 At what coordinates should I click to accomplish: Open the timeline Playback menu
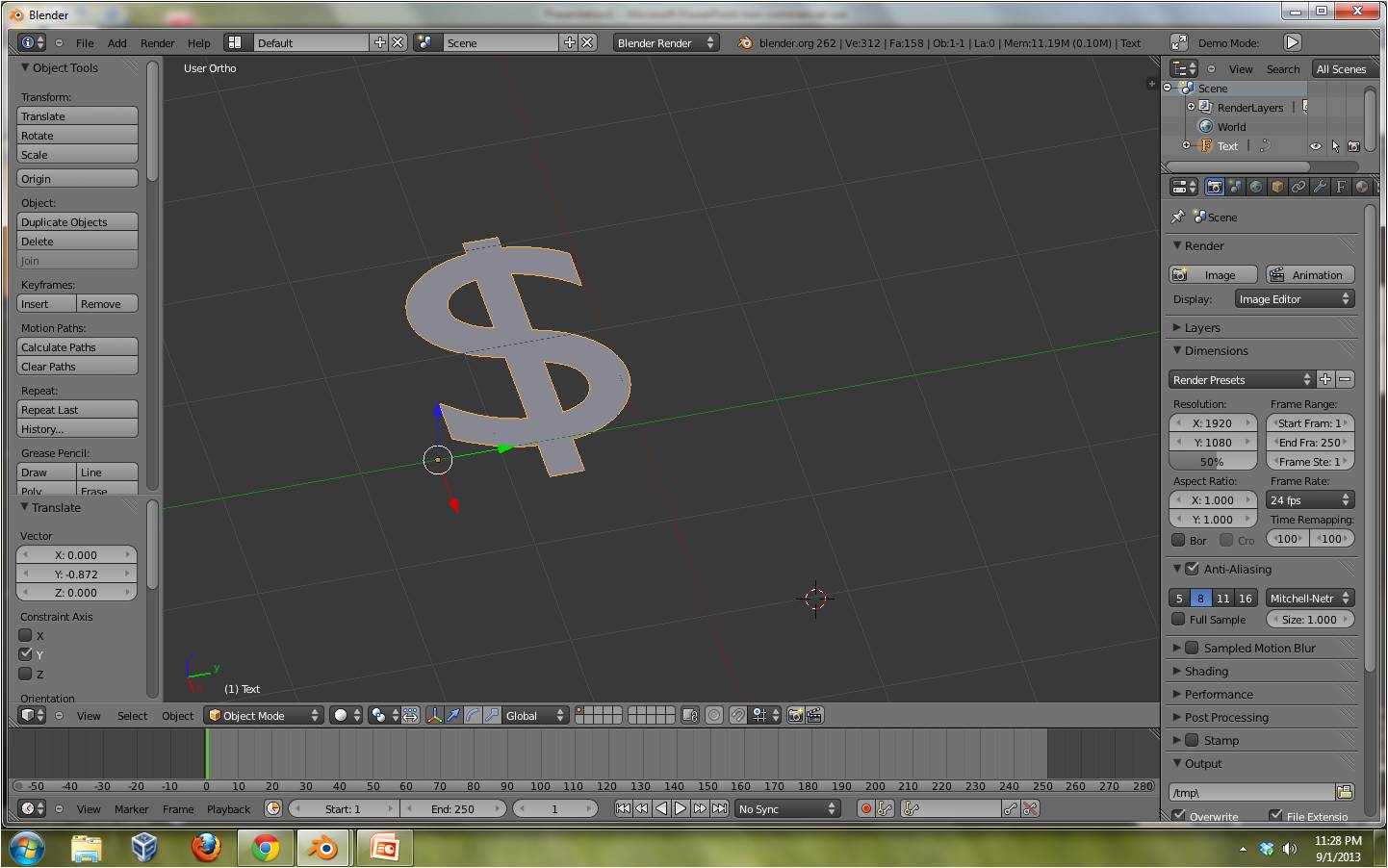[x=228, y=809]
